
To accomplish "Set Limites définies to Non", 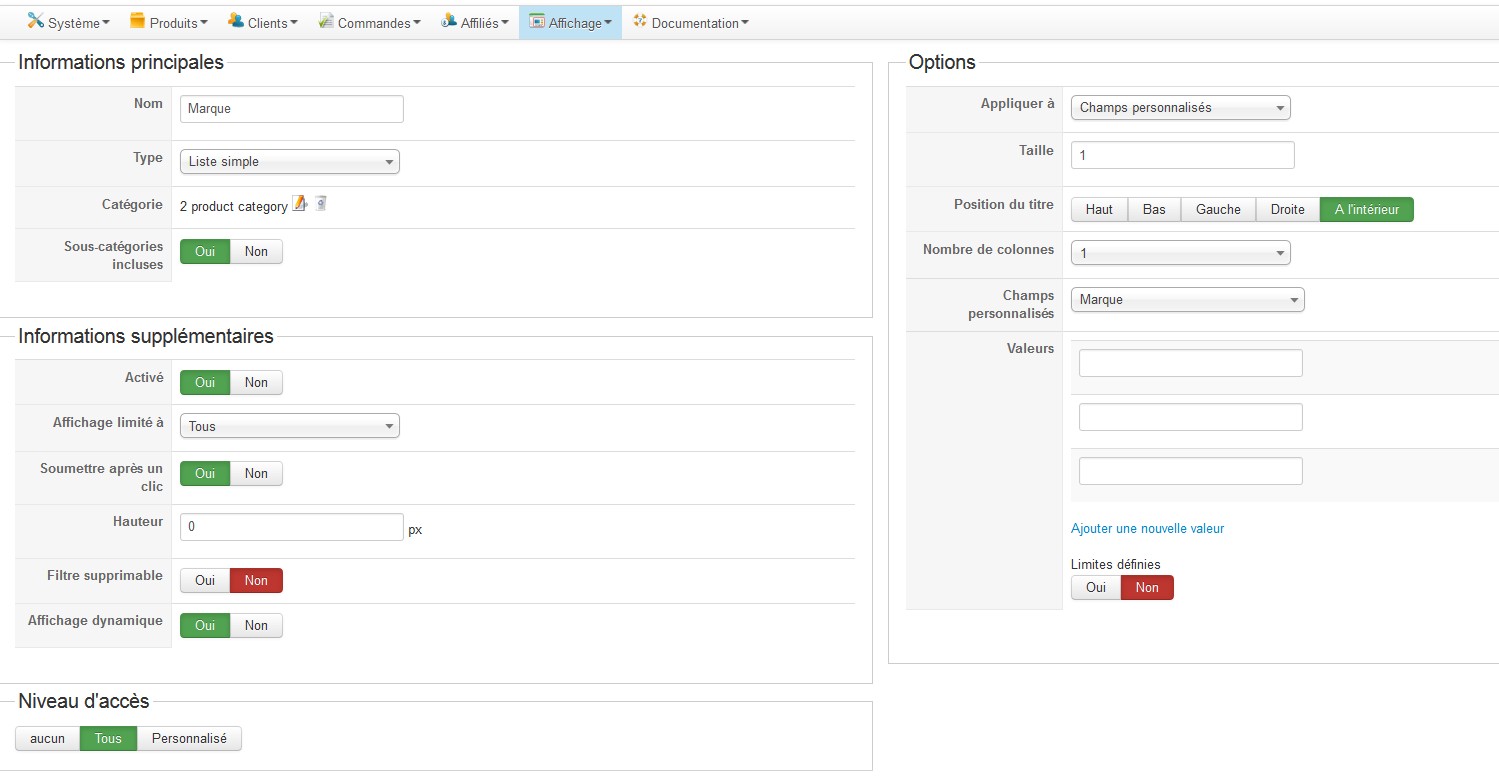I will pyautogui.click(x=1147, y=587).
